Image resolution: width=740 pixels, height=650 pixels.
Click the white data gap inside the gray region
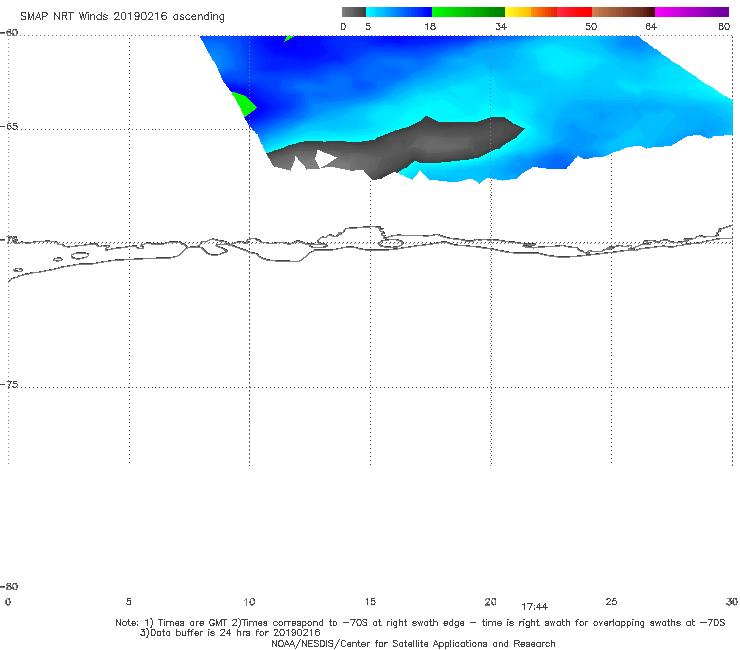(x=325, y=158)
